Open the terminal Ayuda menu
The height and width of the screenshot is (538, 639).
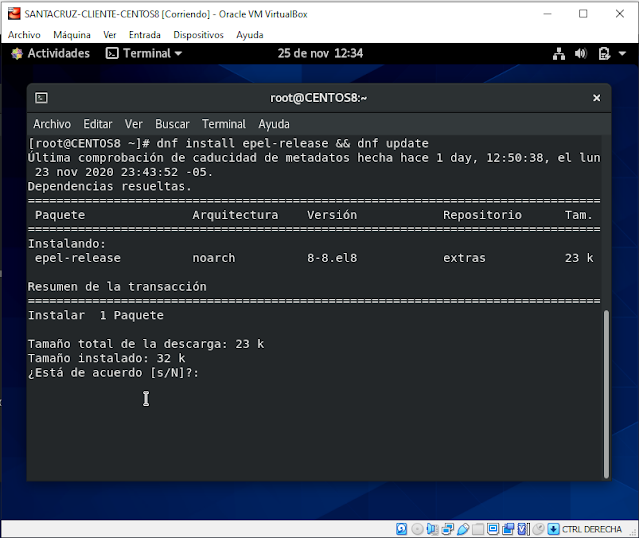point(274,124)
